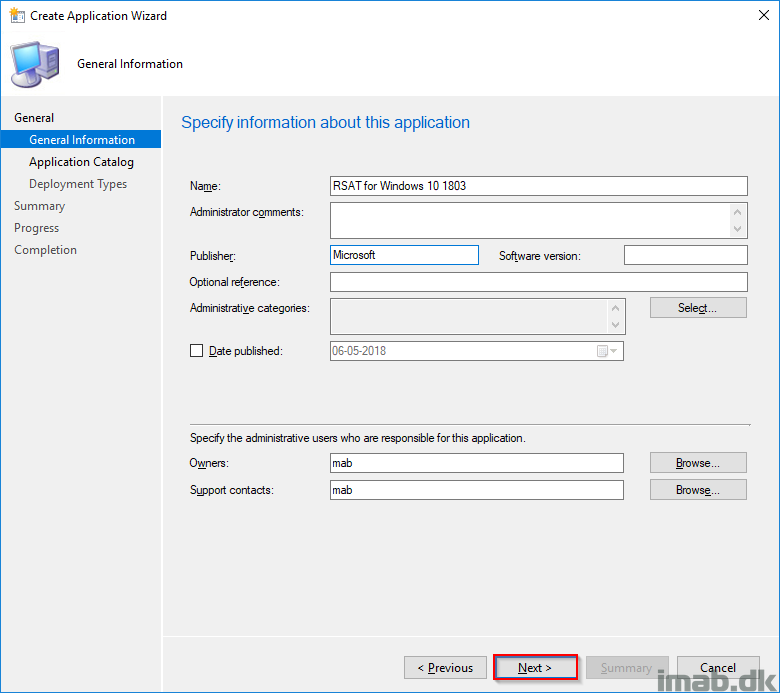This screenshot has height=693, width=780.
Task: Select General Information wizard step
Action: pos(81,139)
